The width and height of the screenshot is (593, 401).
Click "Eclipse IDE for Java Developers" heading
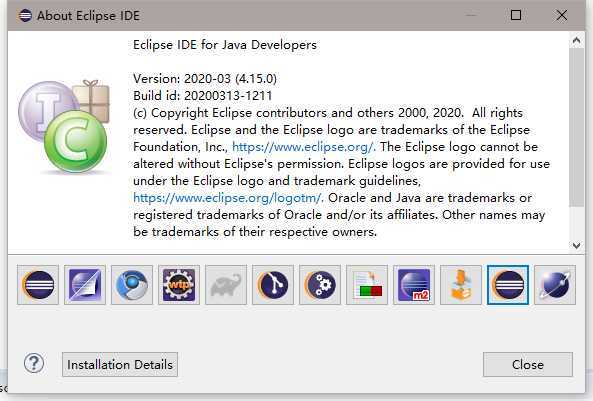tap(225, 45)
